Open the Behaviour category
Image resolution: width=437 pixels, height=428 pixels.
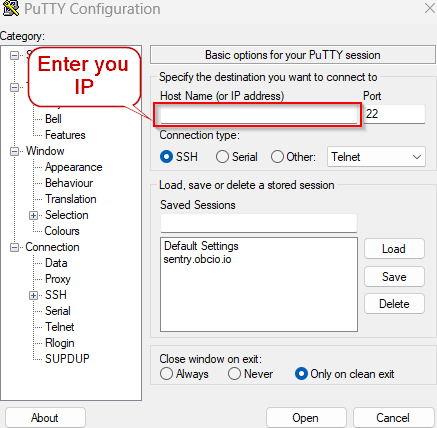[x=69, y=183]
